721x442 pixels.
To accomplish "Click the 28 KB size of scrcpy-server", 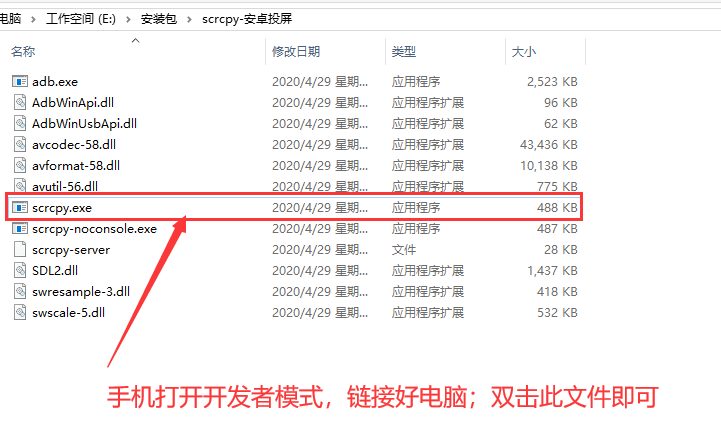I will pyautogui.click(x=561, y=250).
